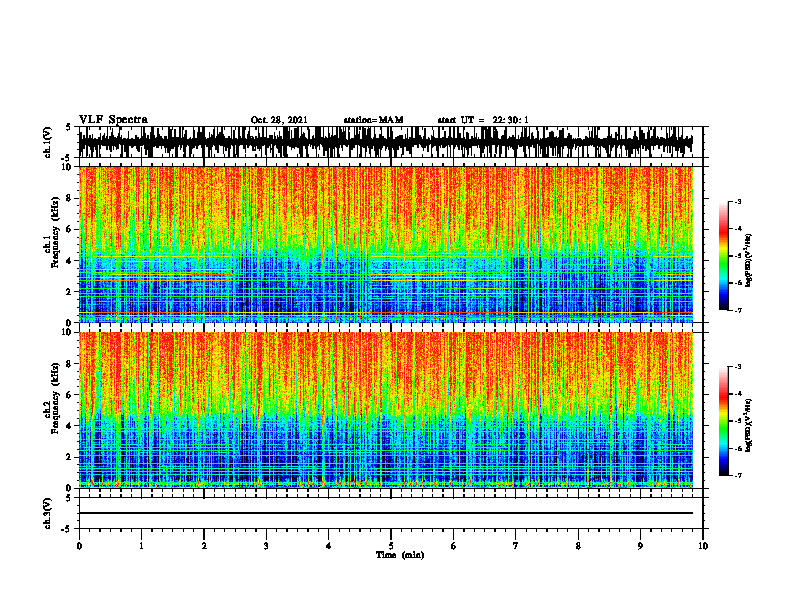Screen dimensions: 792x612
Task: Click the "-5" tick on ch.3(V) axis
Action: (x=67, y=529)
